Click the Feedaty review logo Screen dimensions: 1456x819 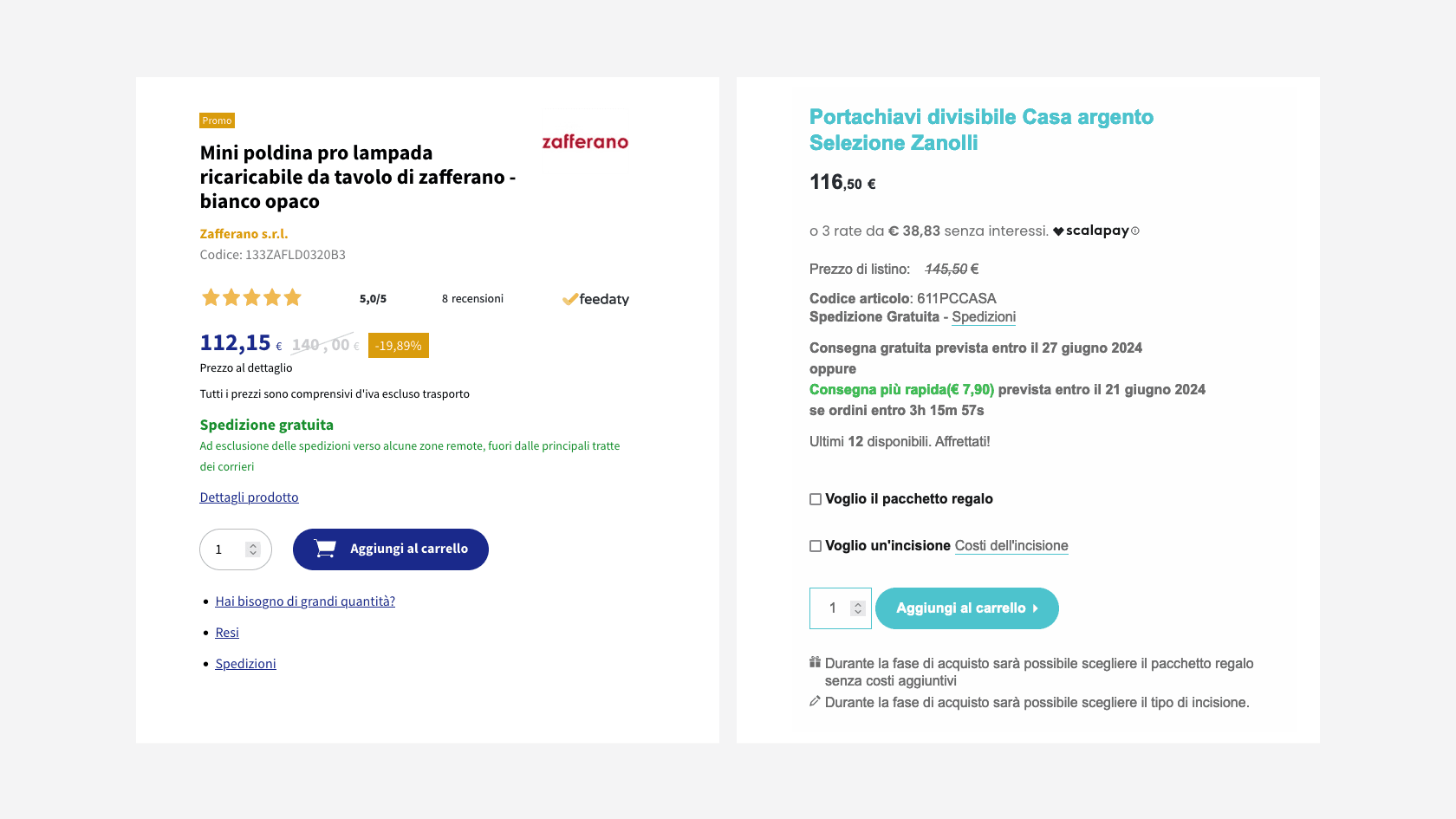click(x=595, y=299)
